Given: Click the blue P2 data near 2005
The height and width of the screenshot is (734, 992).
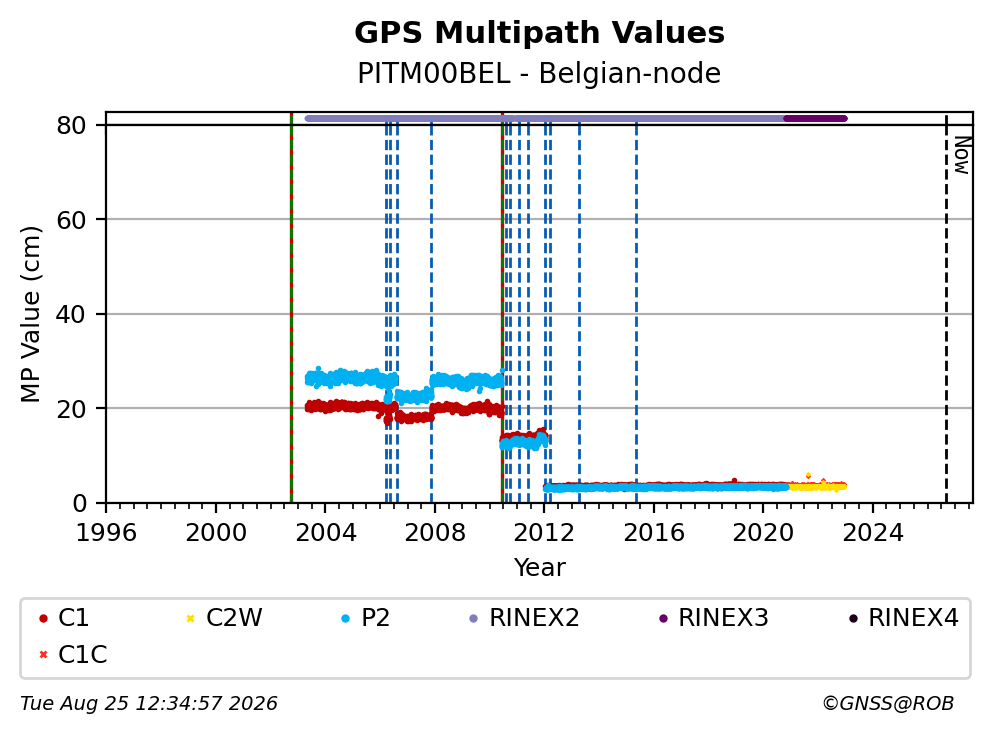Looking at the screenshot, I should [352, 379].
